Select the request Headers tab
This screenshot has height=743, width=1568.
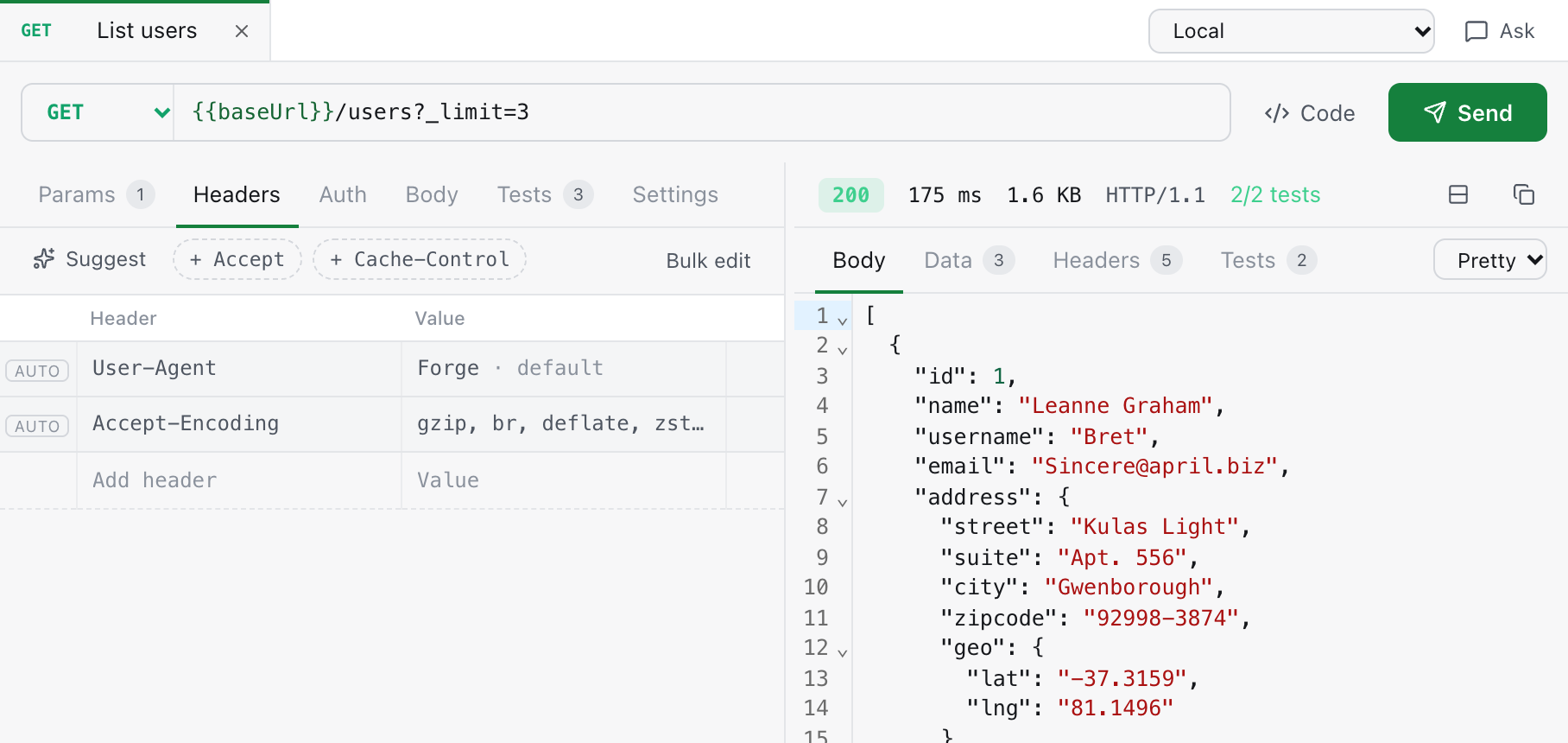pos(237,194)
